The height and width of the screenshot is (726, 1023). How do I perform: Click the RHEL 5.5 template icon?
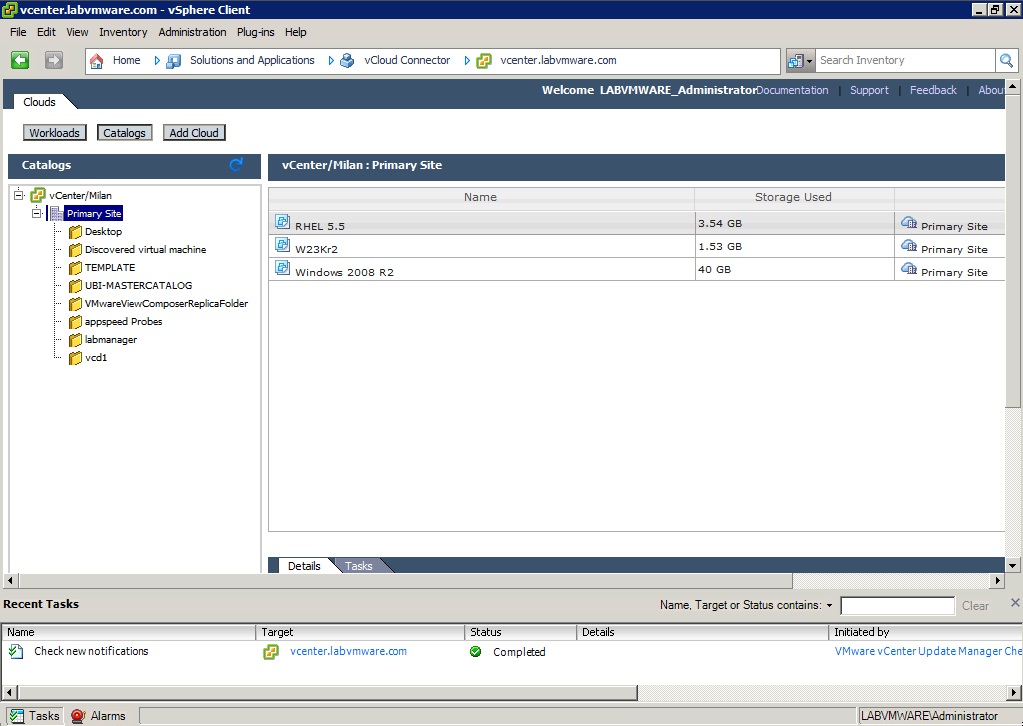tap(282, 222)
